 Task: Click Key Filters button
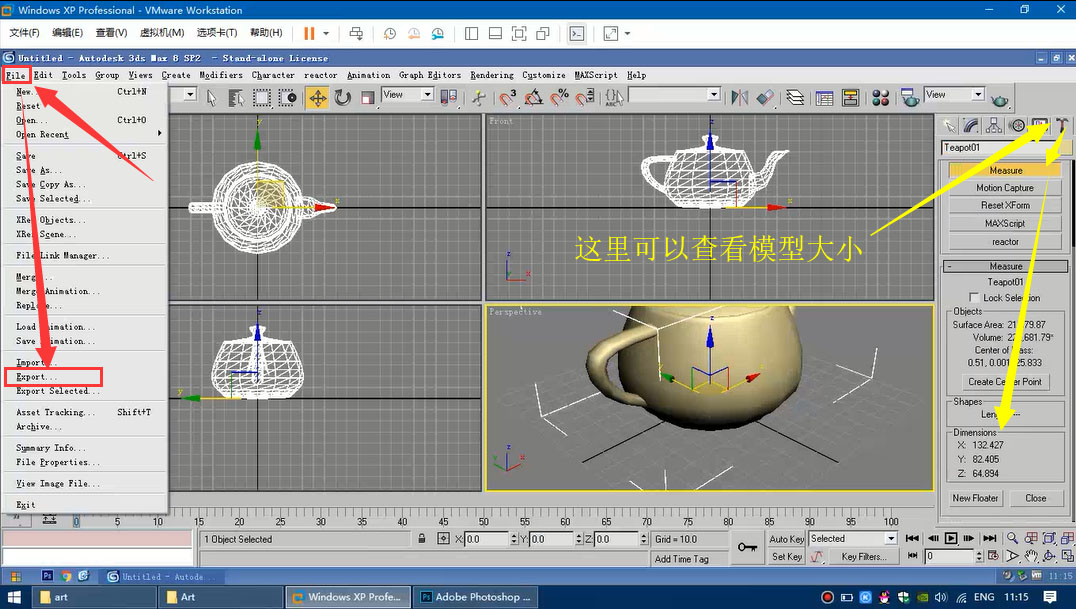[863, 557]
